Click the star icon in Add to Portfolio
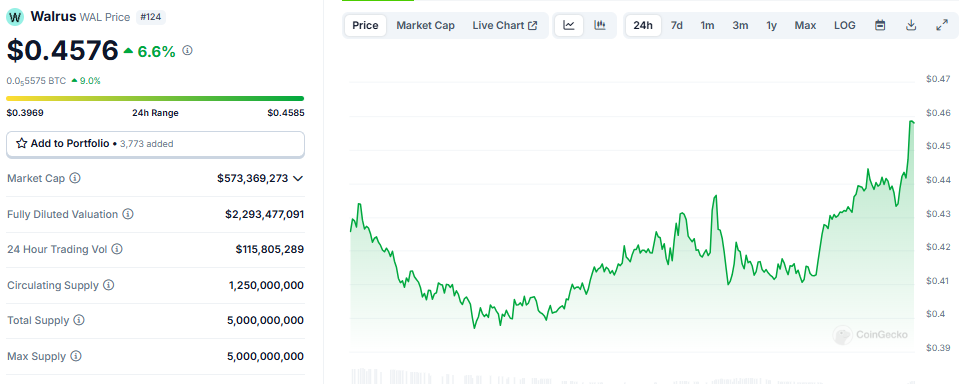The image size is (968, 384). [22, 143]
